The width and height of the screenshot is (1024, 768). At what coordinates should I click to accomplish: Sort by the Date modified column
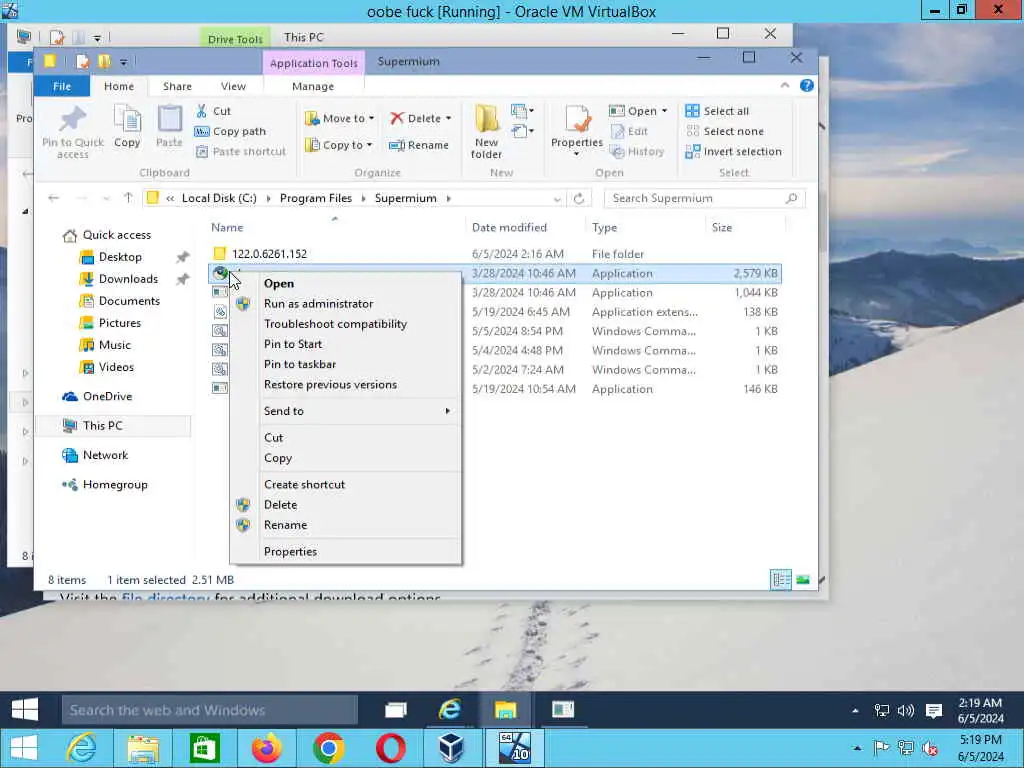[509, 227]
